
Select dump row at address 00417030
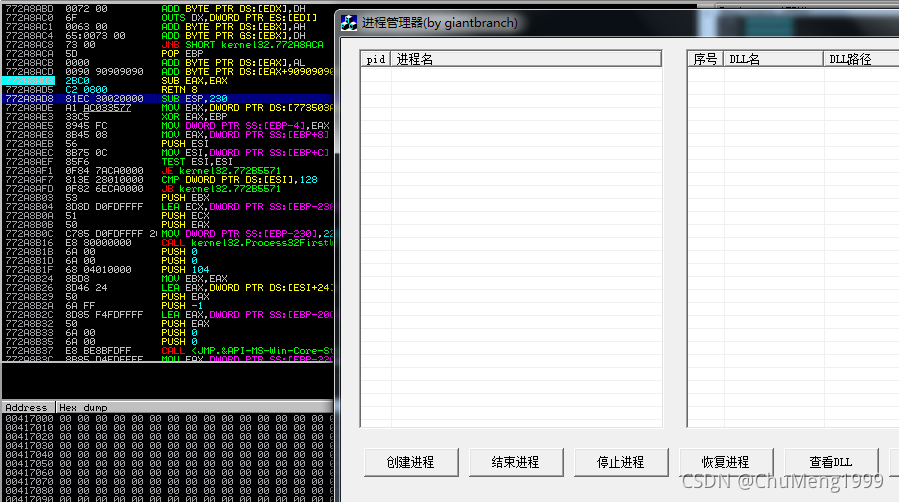167,445
